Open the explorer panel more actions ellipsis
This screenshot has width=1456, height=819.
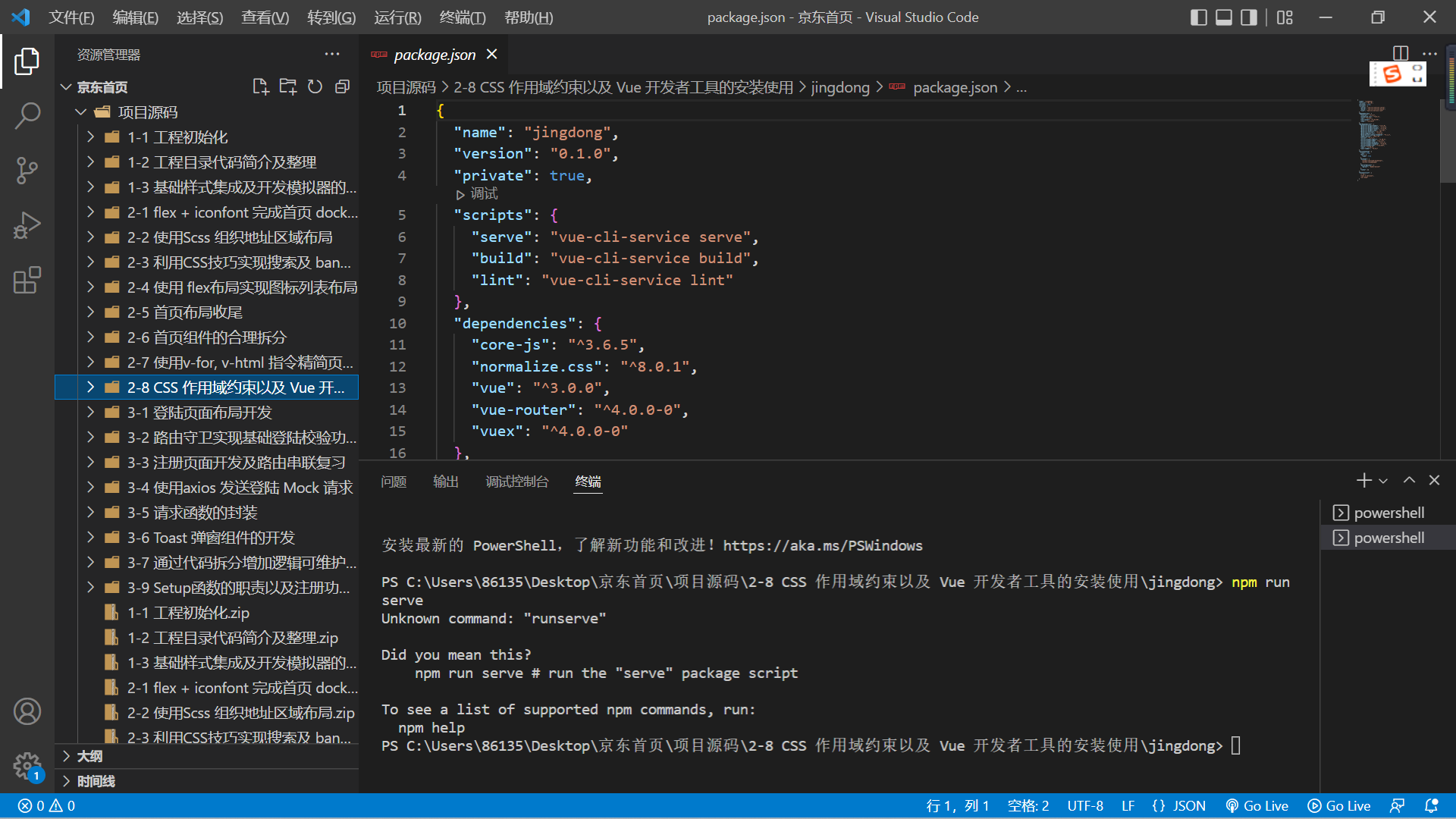pyautogui.click(x=332, y=54)
